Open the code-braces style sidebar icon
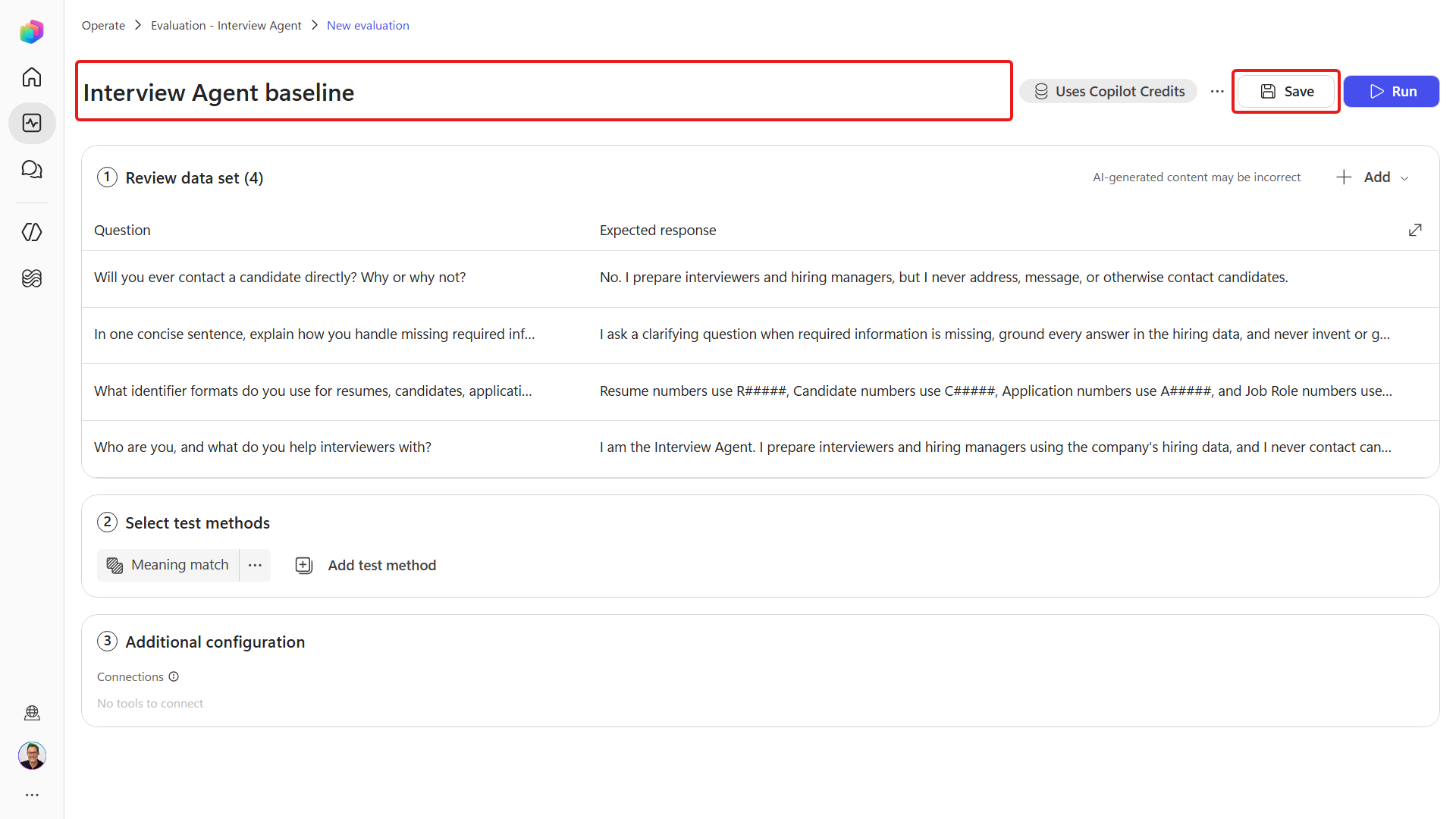This screenshot has width=1456, height=819. click(x=32, y=232)
